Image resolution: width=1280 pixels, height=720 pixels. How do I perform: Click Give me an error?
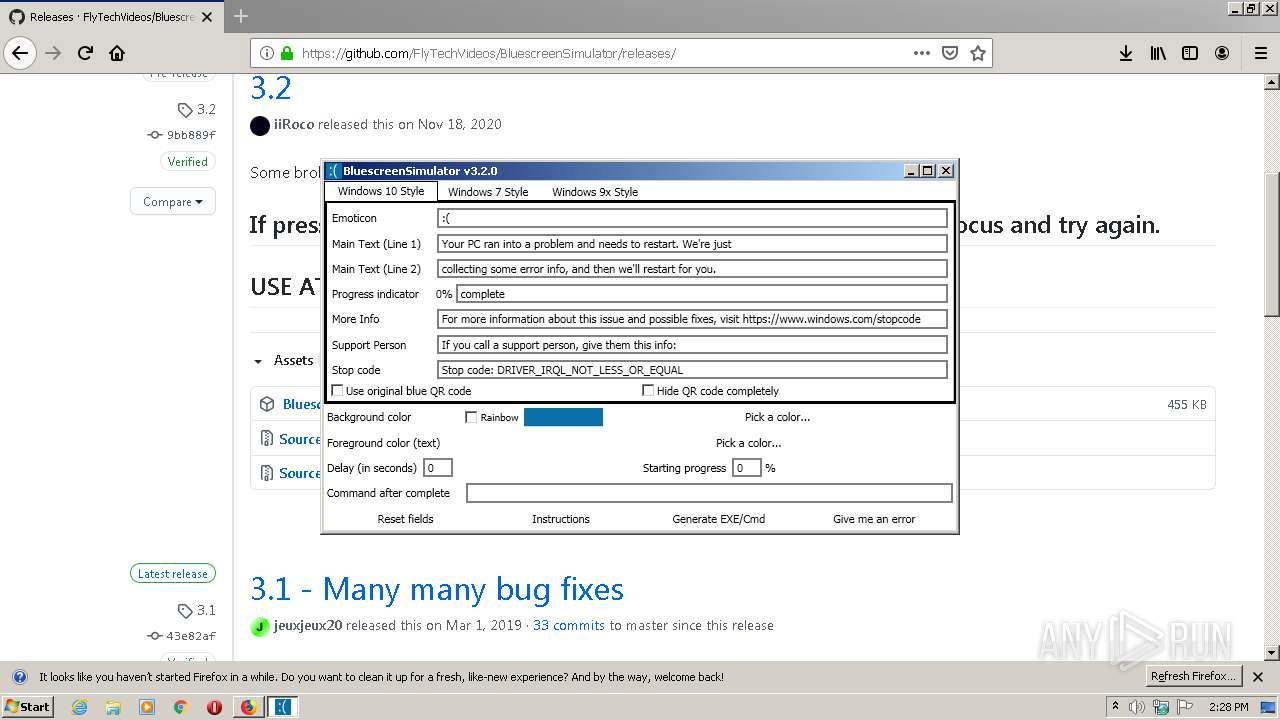click(x=874, y=519)
